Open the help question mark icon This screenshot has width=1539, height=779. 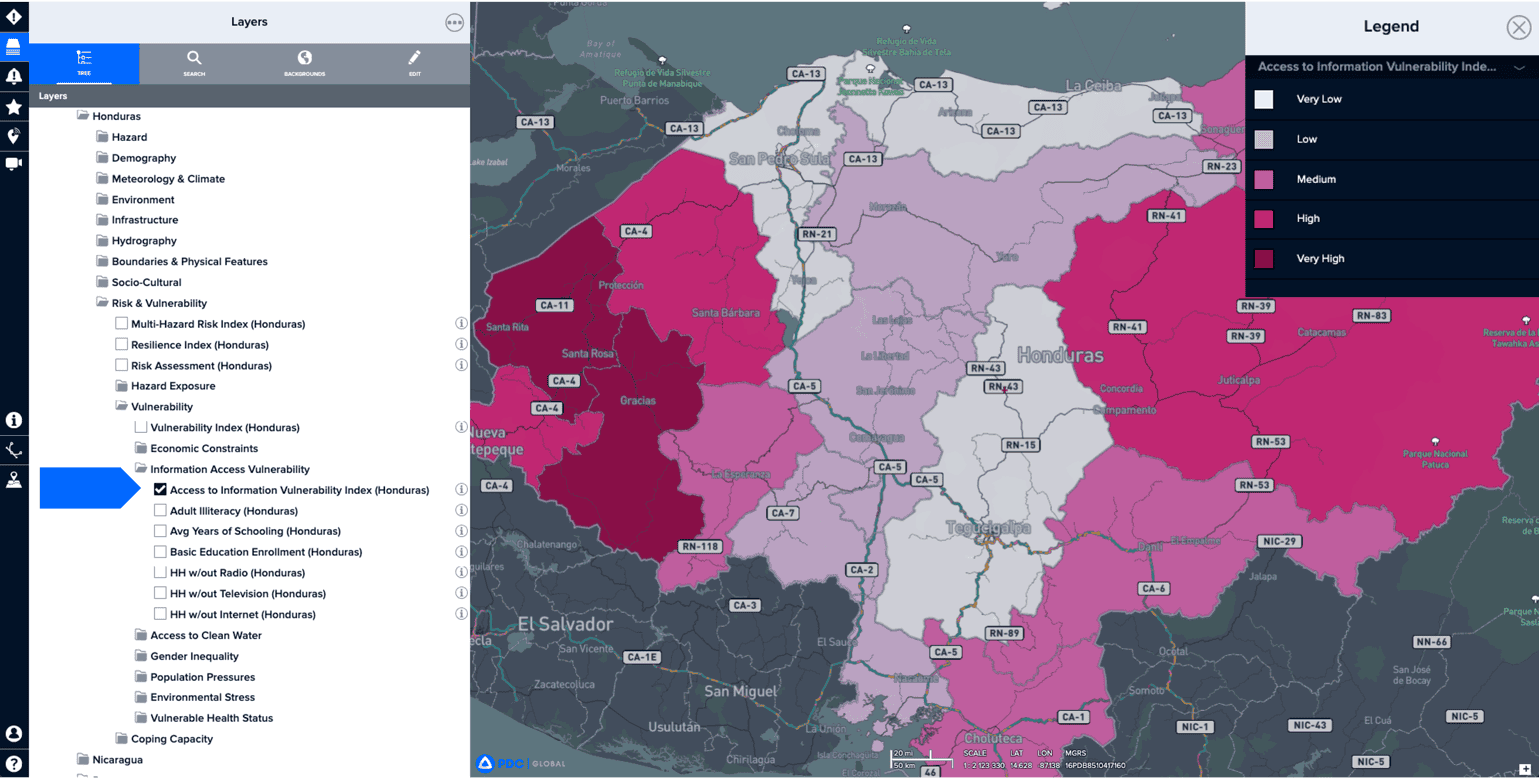[x=14, y=763]
